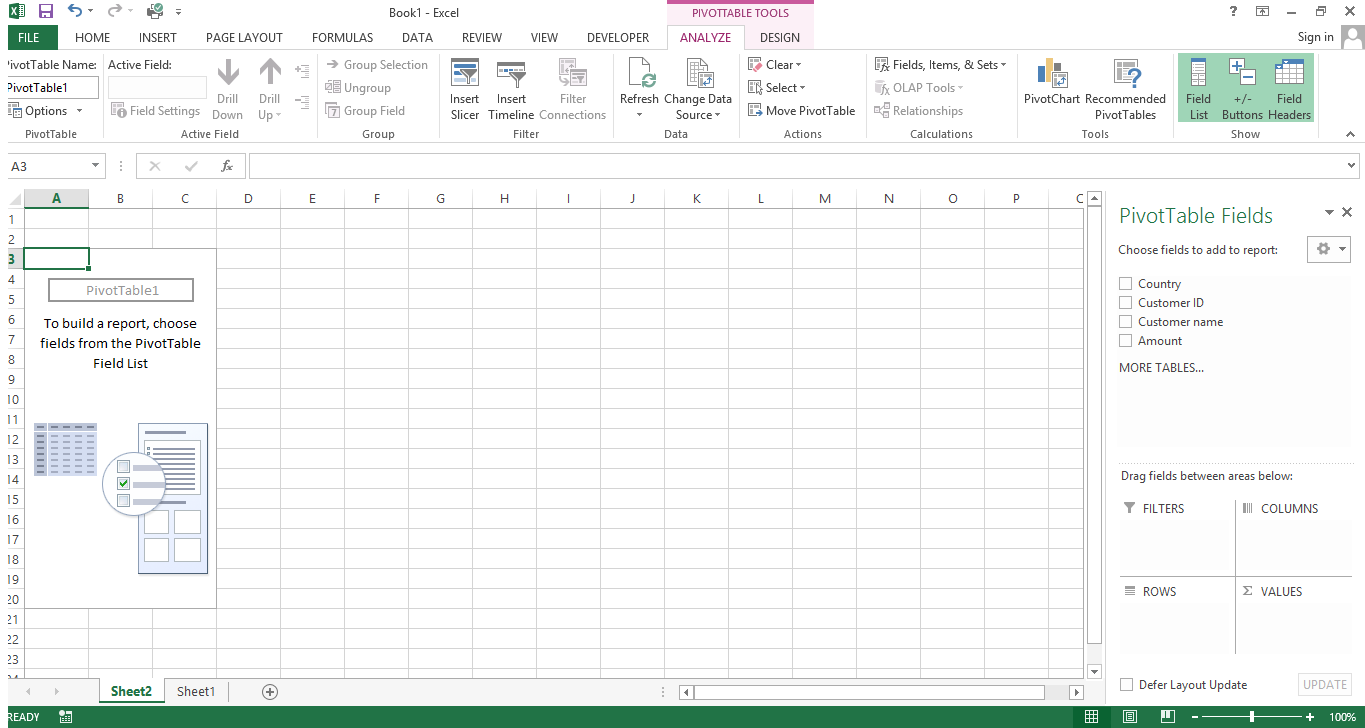The height and width of the screenshot is (728, 1365).
Task: Close the PivotTable Fields pane
Action: pyautogui.click(x=1347, y=212)
